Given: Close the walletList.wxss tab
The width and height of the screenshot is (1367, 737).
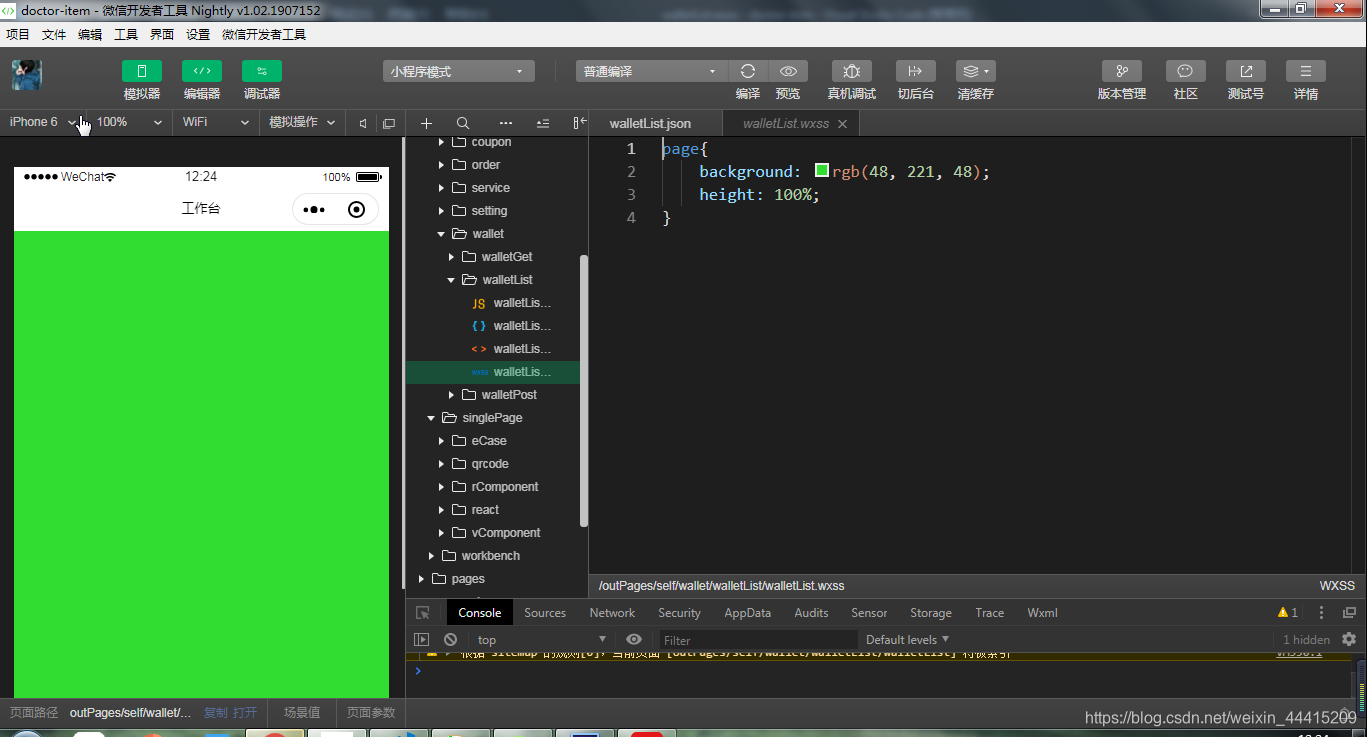Looking at the screenshot, I should click(x=842, y=124).
